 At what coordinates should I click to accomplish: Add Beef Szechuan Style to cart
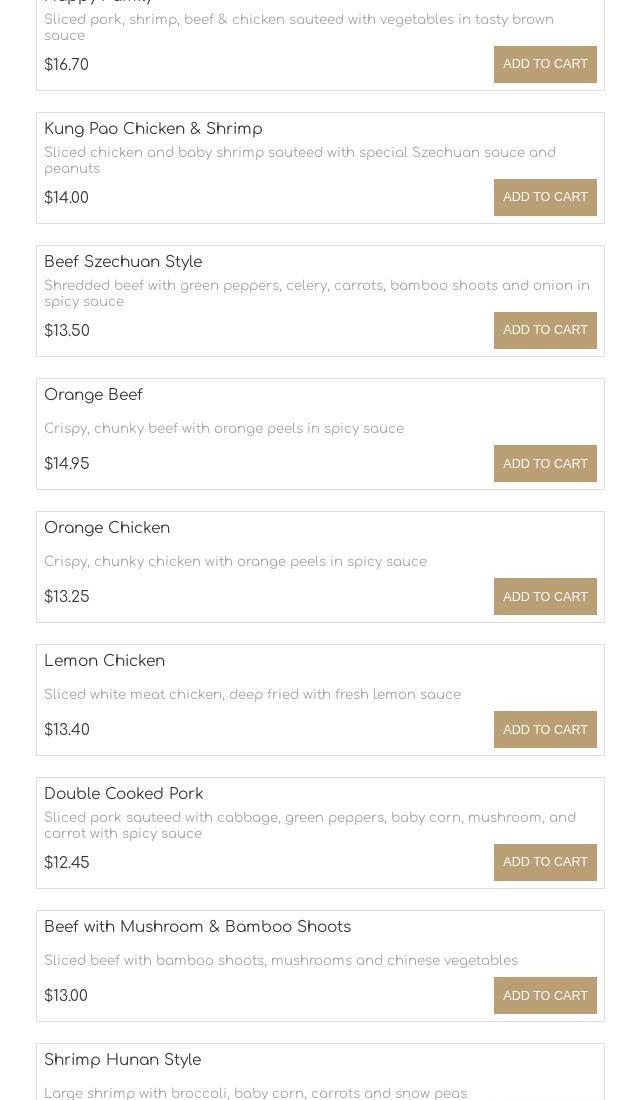coord(545,330)
